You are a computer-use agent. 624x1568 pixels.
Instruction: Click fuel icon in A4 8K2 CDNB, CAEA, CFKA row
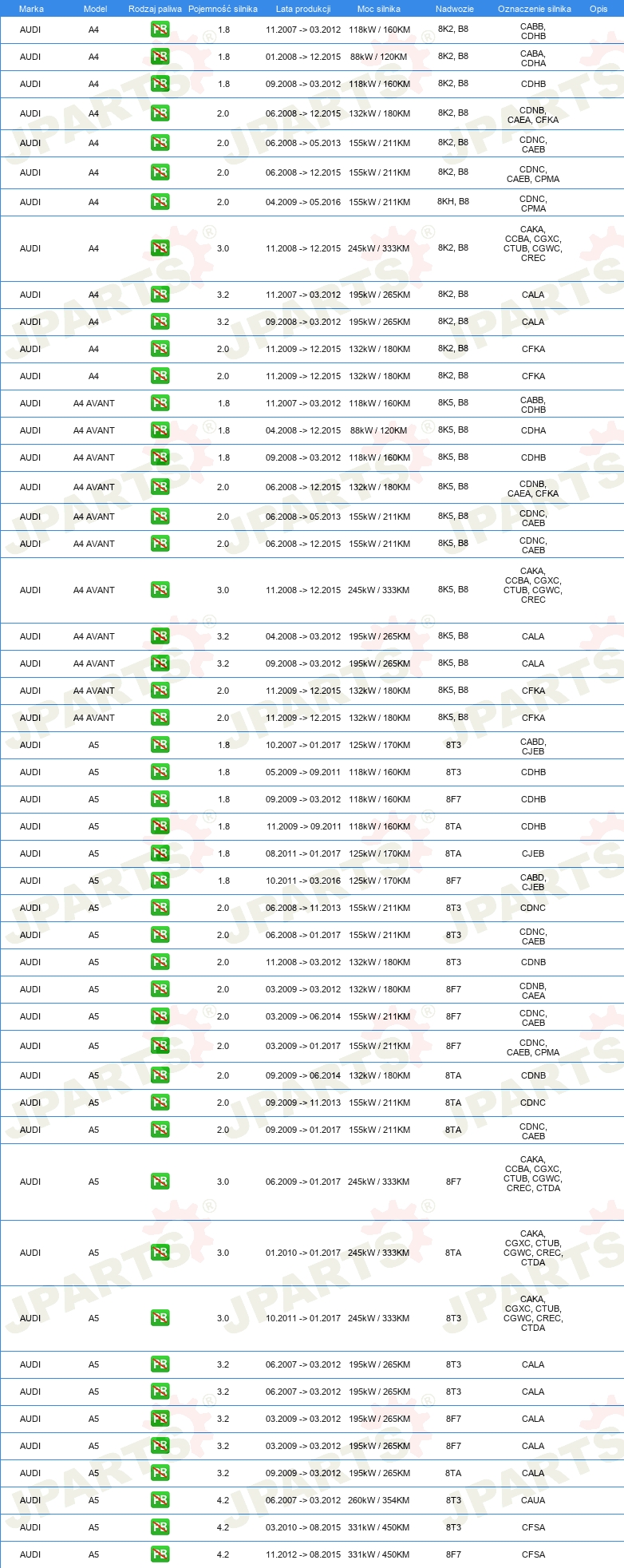(x=160, y=113)
